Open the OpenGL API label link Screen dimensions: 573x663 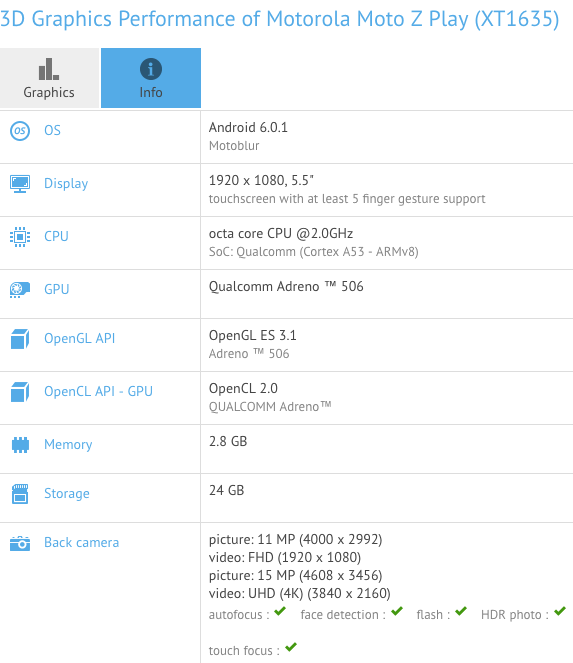(80, 338)
